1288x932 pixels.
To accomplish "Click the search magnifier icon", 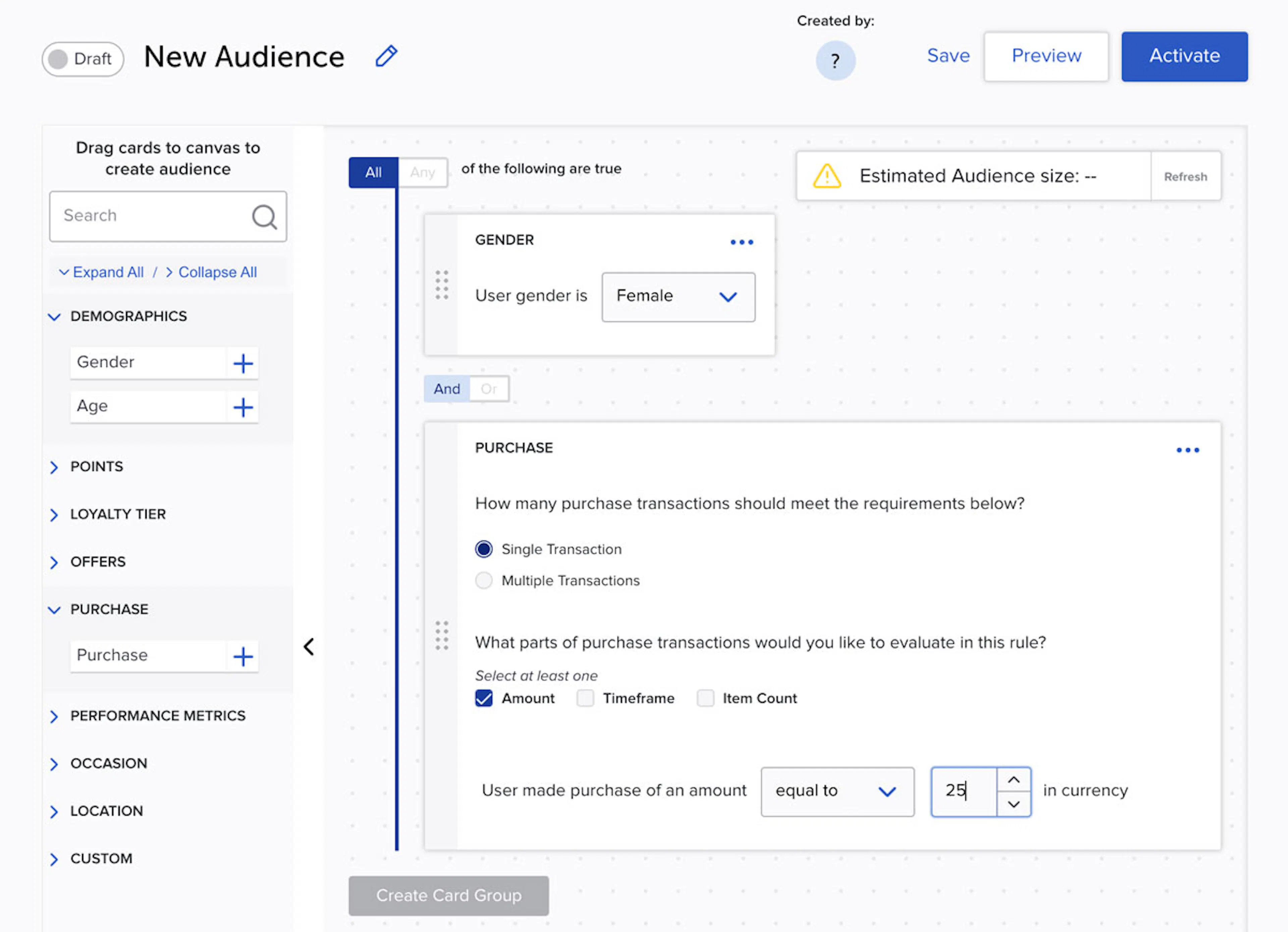I will click(264, 216).
